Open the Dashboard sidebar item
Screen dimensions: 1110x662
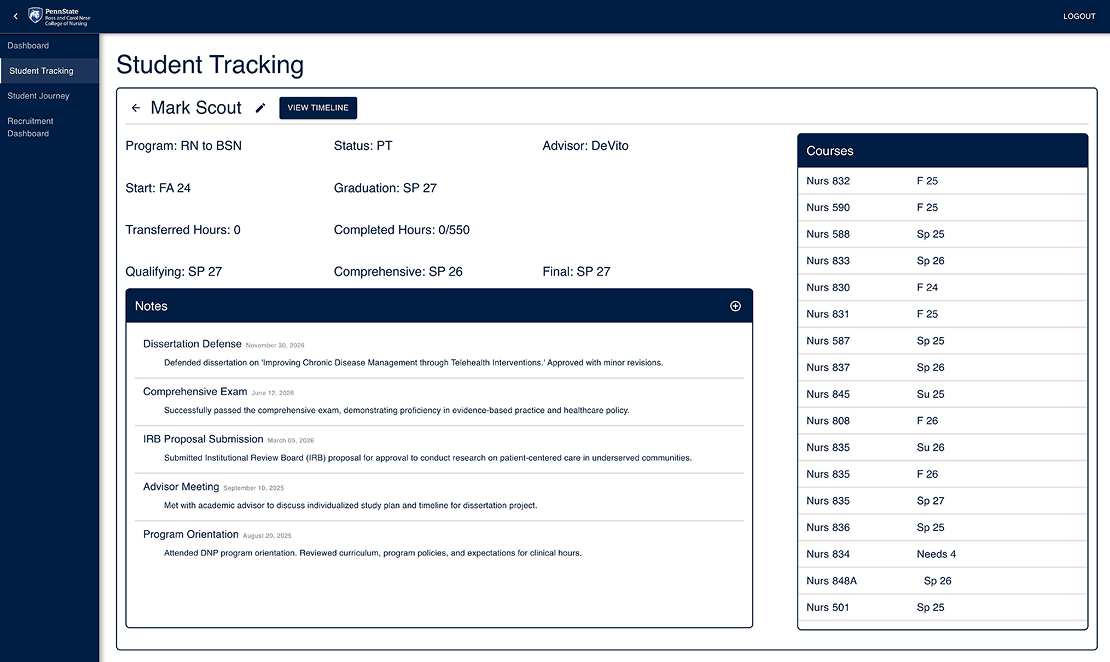[28, 46]
